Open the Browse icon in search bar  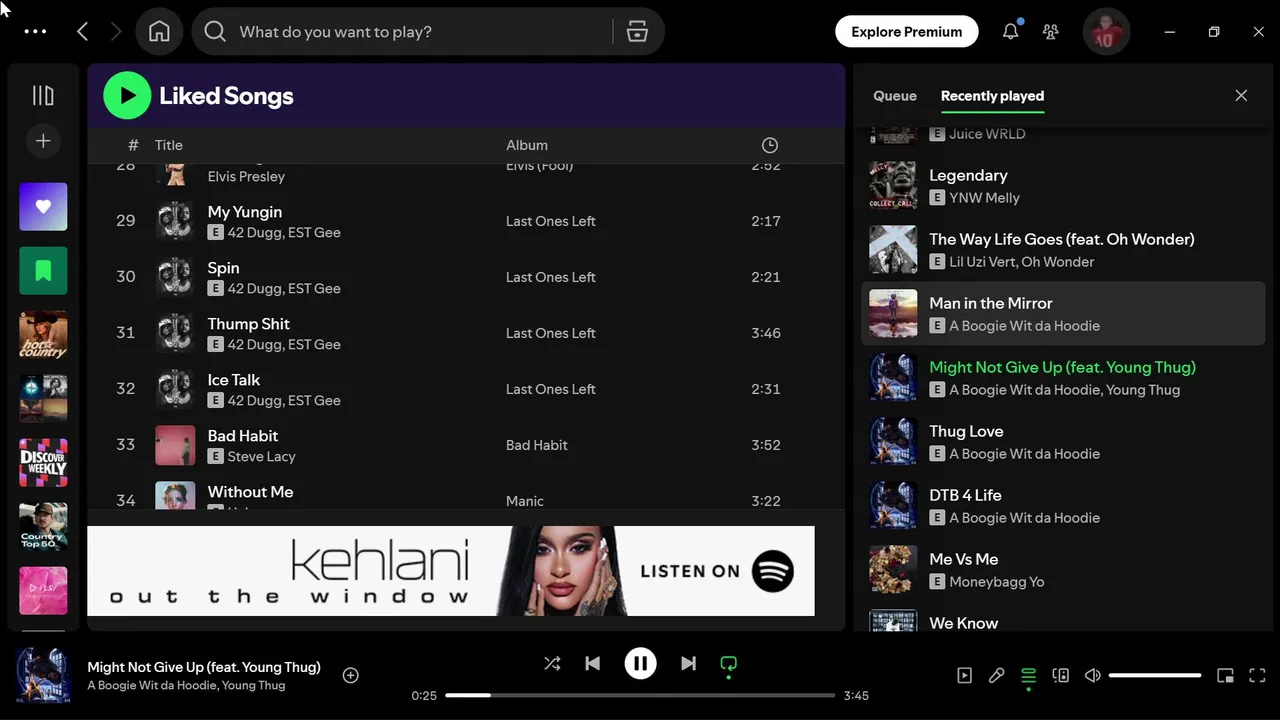pos(637,32)
